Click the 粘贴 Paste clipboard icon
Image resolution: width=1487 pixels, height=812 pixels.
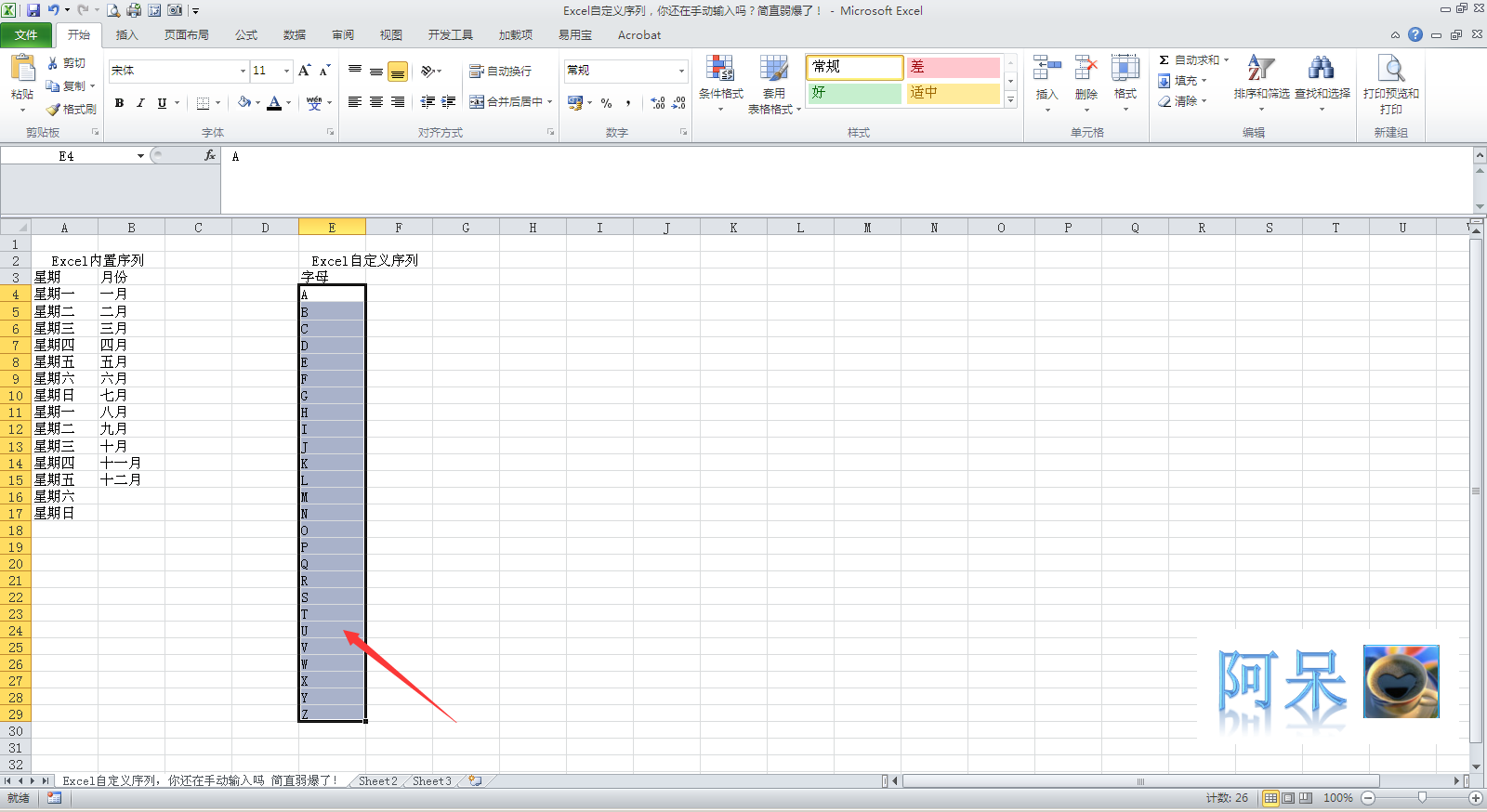[x=22, y=69]
